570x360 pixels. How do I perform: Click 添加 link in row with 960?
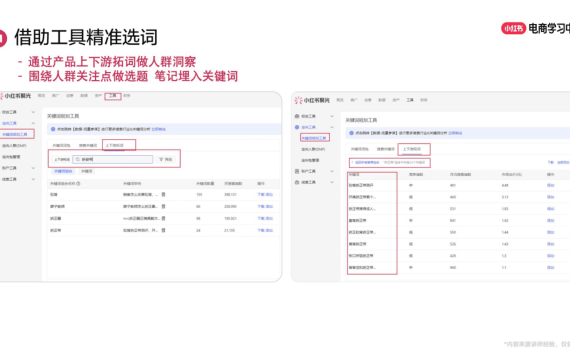(x=551, y=267)
